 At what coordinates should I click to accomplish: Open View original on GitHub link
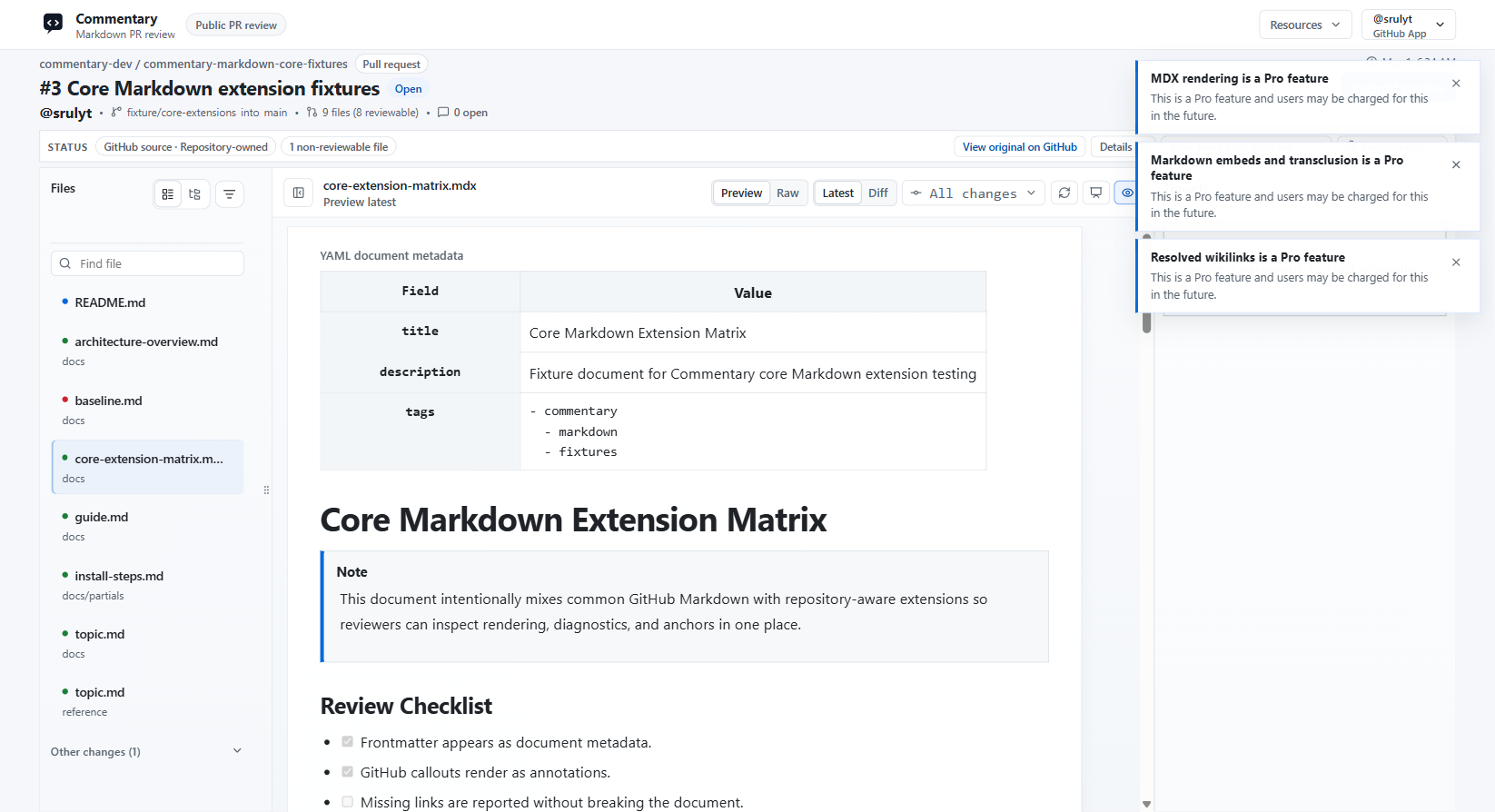tap(1019, 147)
